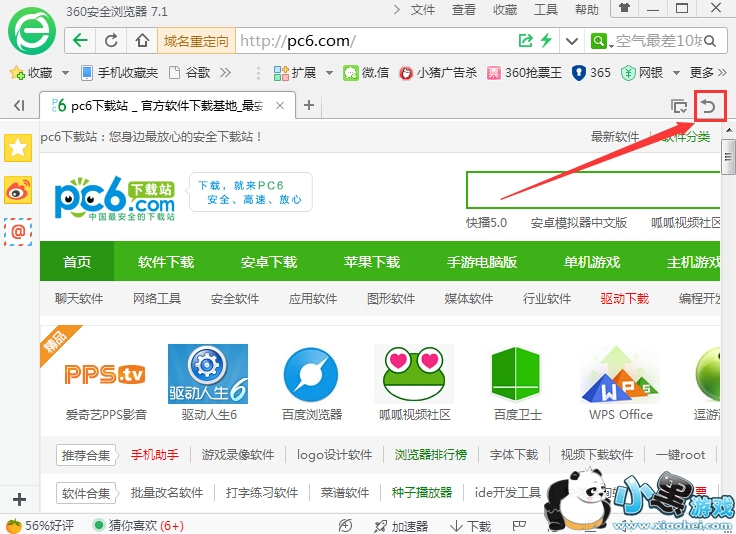Viewport: 736px width, 534px height.
Task: Open the 网银 extension
Action: click(x=642, y=73)
